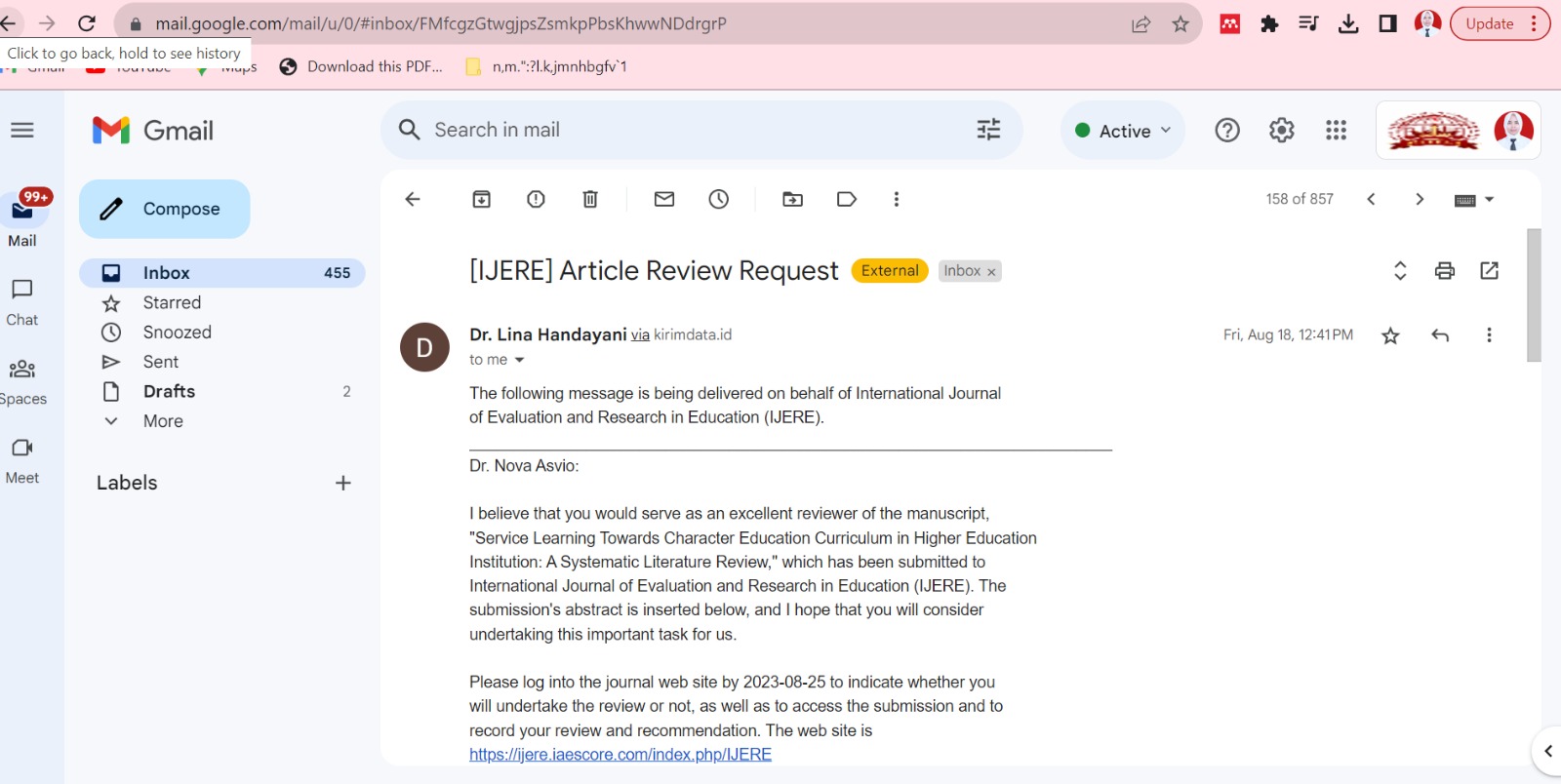Star the message from Dr. Lina Handayani
This screenshot has height=784, width=1561.
tap(1390, 335)
